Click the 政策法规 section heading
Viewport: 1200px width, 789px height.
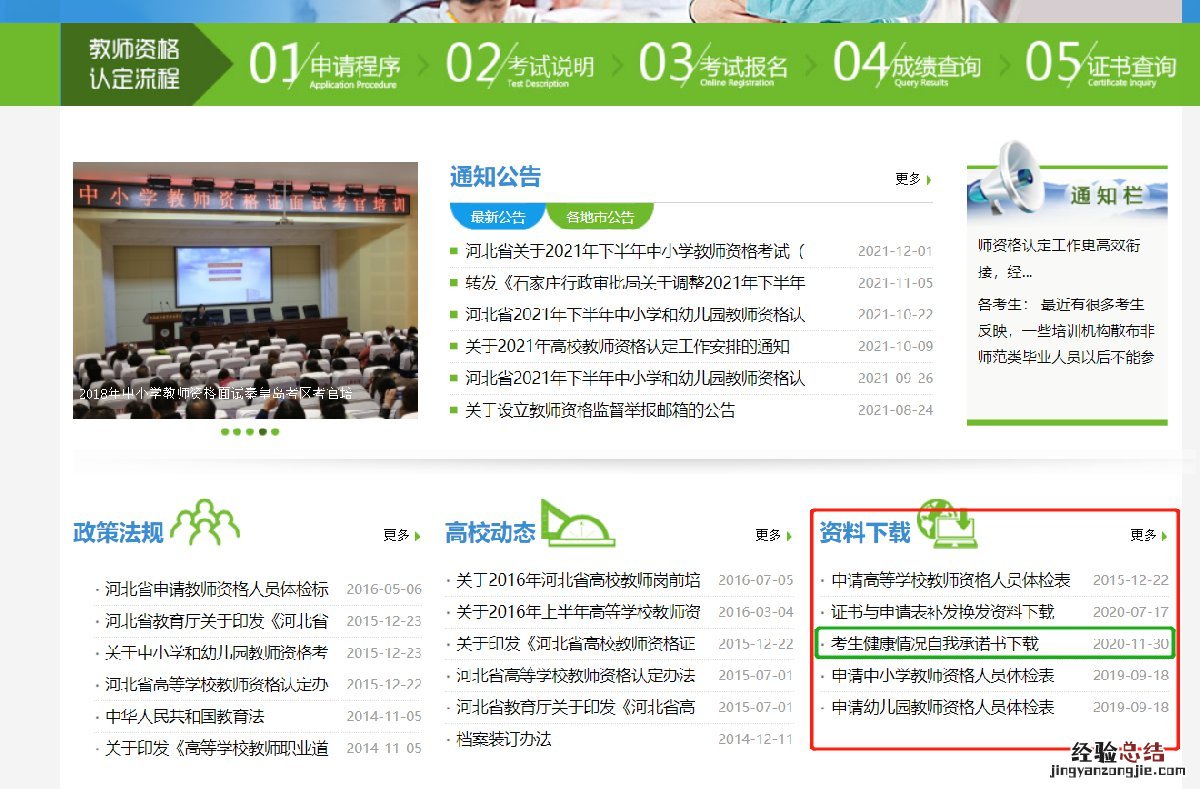pyautogui.click(x=118, y=532)
